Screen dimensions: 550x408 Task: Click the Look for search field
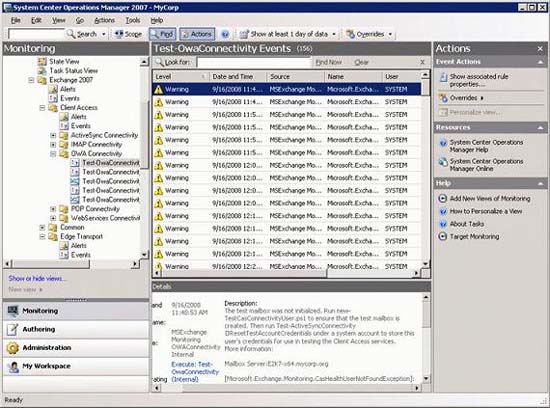[254, 62]
